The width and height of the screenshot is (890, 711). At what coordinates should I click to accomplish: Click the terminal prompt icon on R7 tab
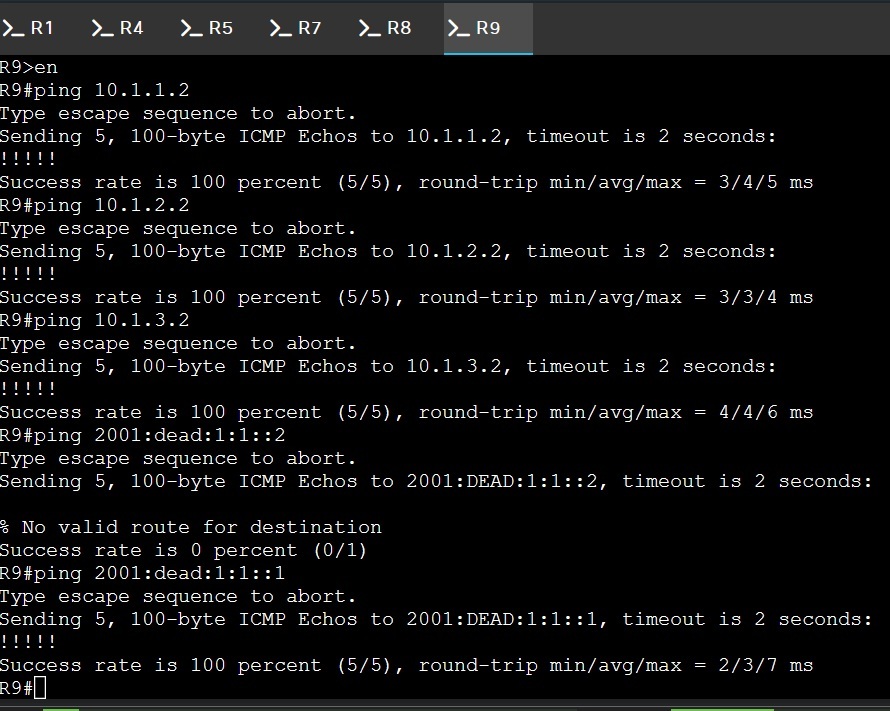[280, 28]
